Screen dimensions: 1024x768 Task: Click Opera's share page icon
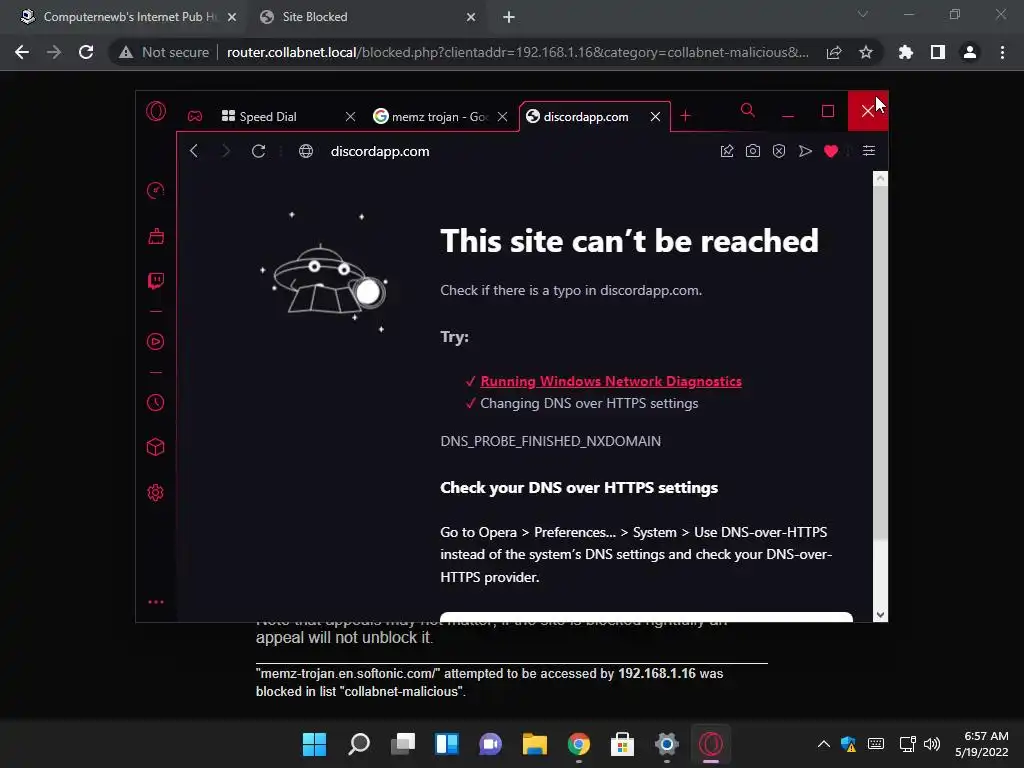pos(727,151)
